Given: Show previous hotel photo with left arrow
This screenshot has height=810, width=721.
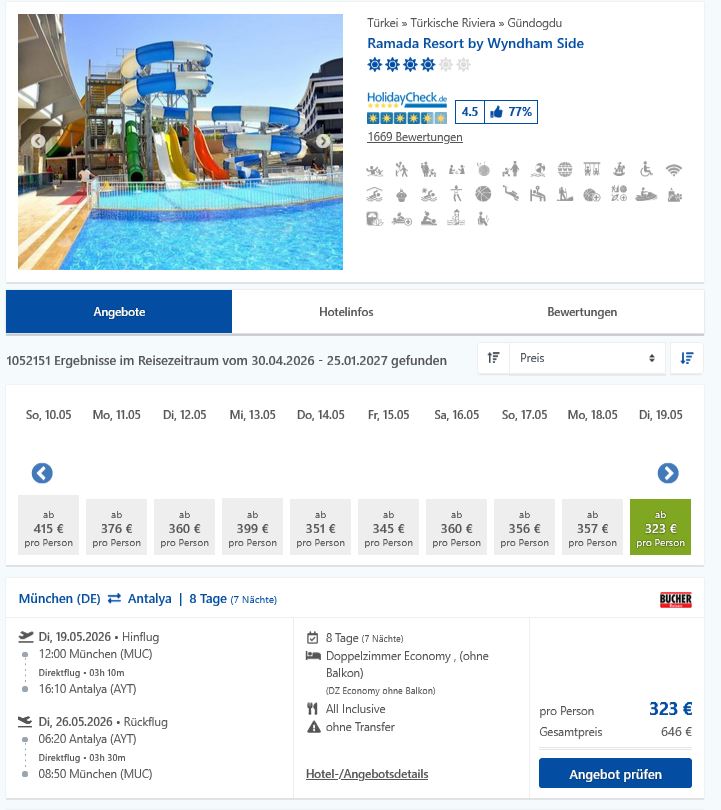Looking at the screenshot, I should pyautogui.click(x=38, y=141).
